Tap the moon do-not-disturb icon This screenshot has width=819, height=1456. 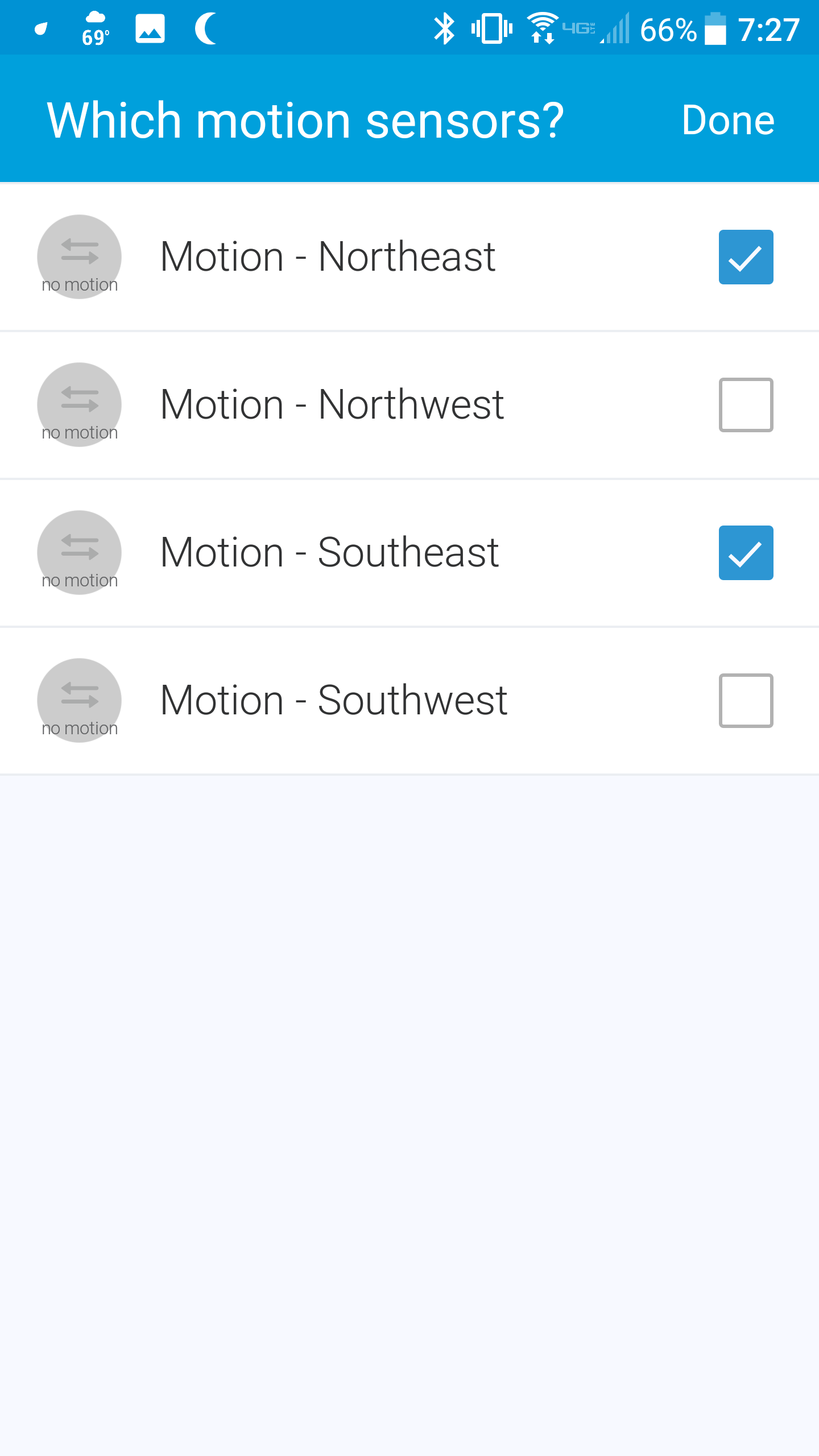coord(206,28)
